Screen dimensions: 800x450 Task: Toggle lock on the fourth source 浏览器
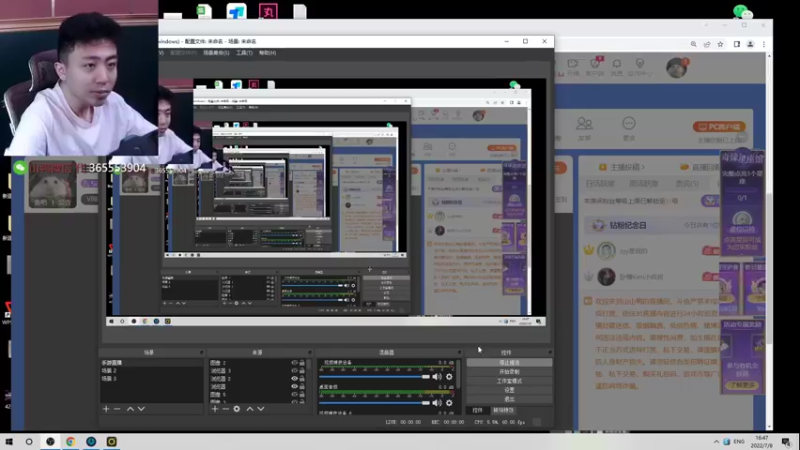[x=302, y=386]
